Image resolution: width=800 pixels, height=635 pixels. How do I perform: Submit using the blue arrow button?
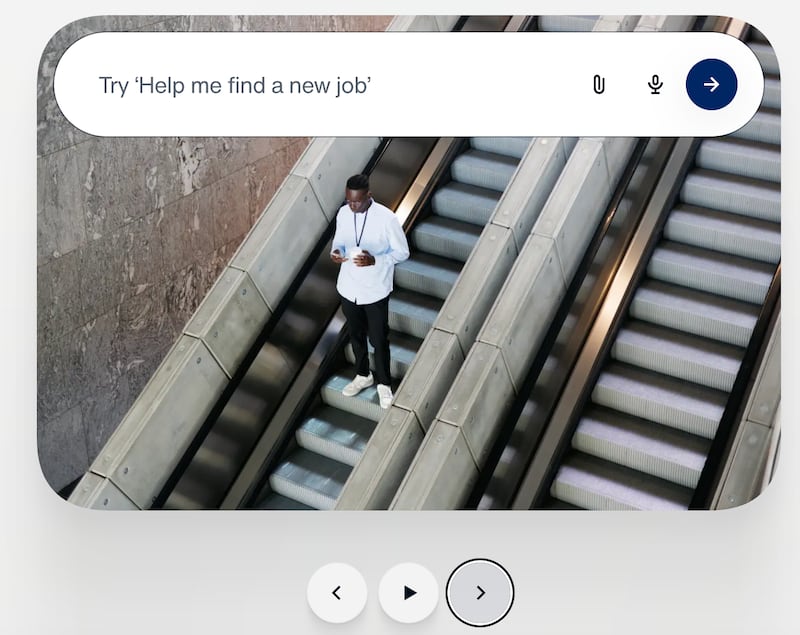click(x=711, y=84)
